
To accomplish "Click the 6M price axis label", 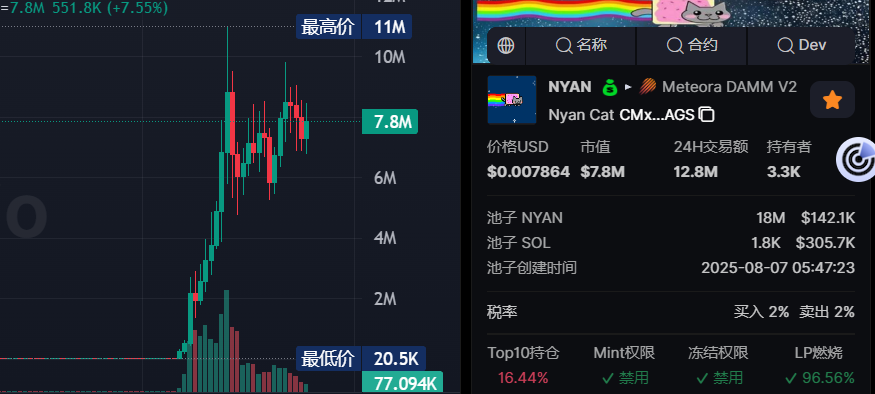I will (x=385, y=178).
